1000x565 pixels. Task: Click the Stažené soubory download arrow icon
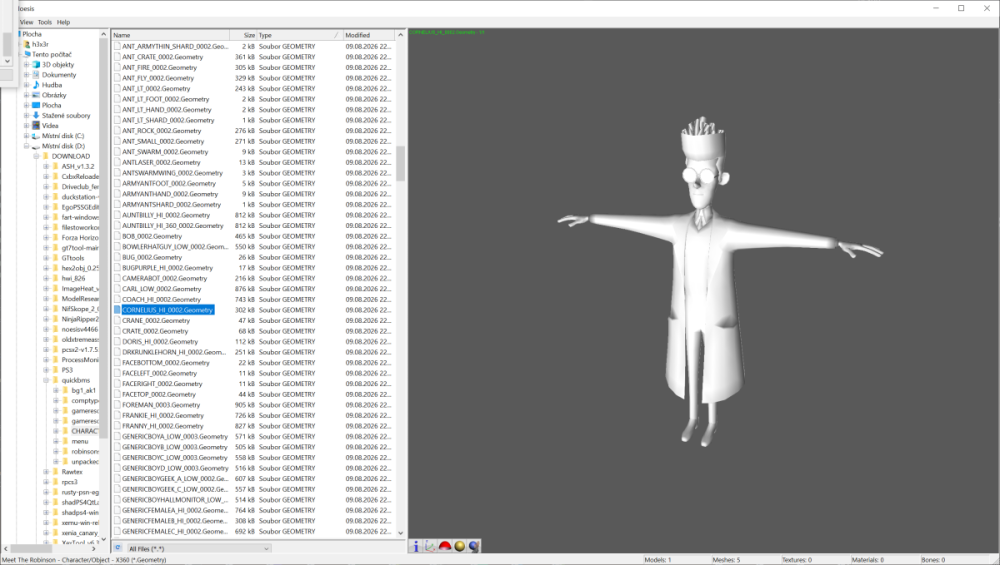36,115
